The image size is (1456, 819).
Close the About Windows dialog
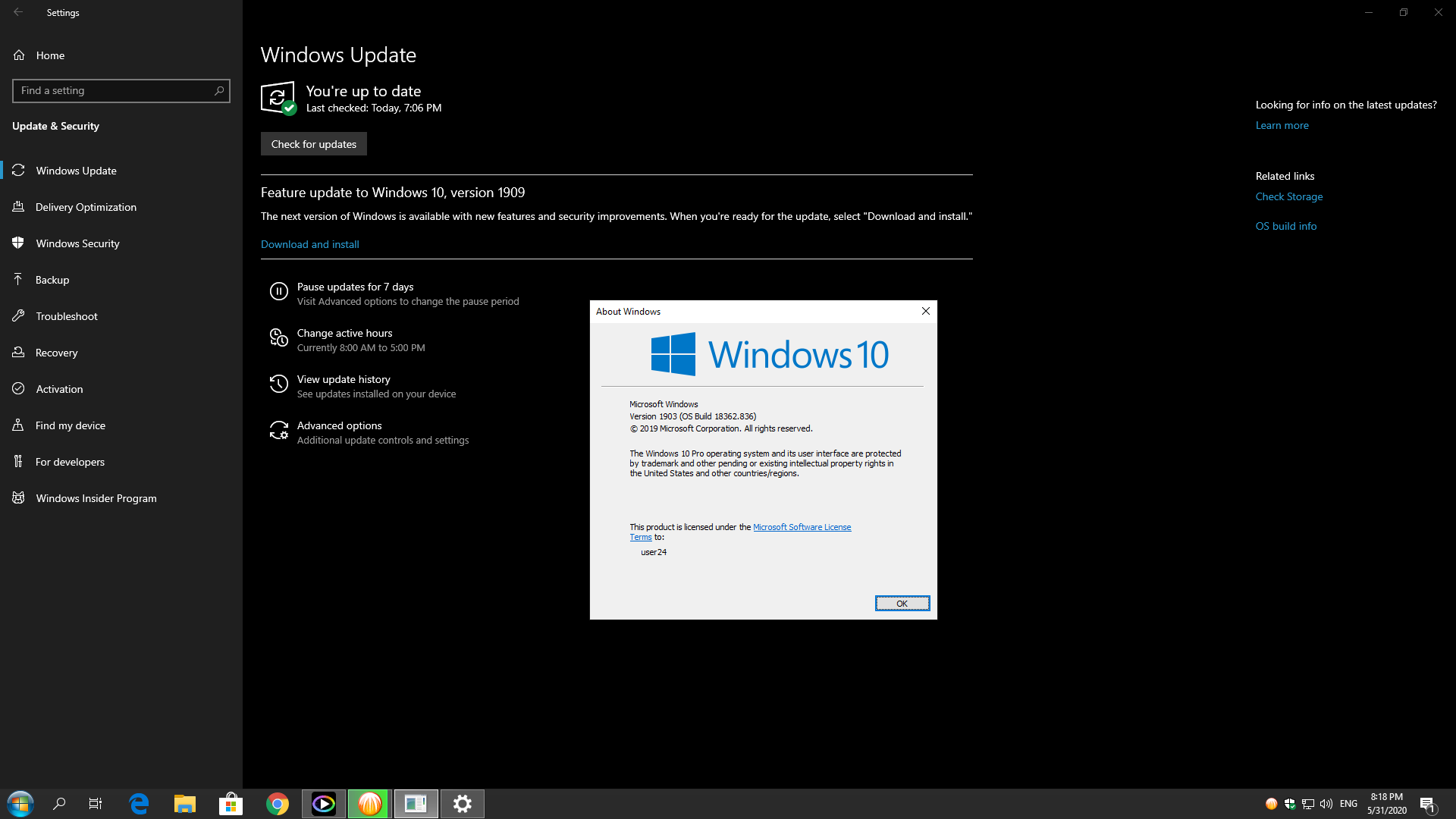click(x=925, y=311)
